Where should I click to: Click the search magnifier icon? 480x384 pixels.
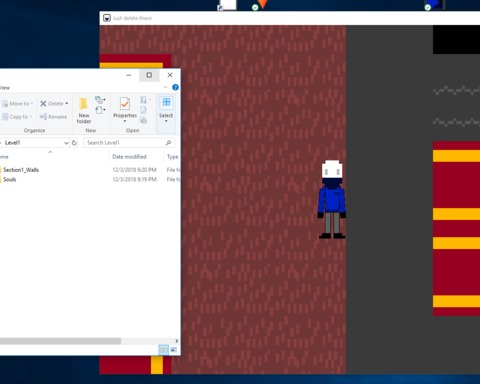pos(169,143)
